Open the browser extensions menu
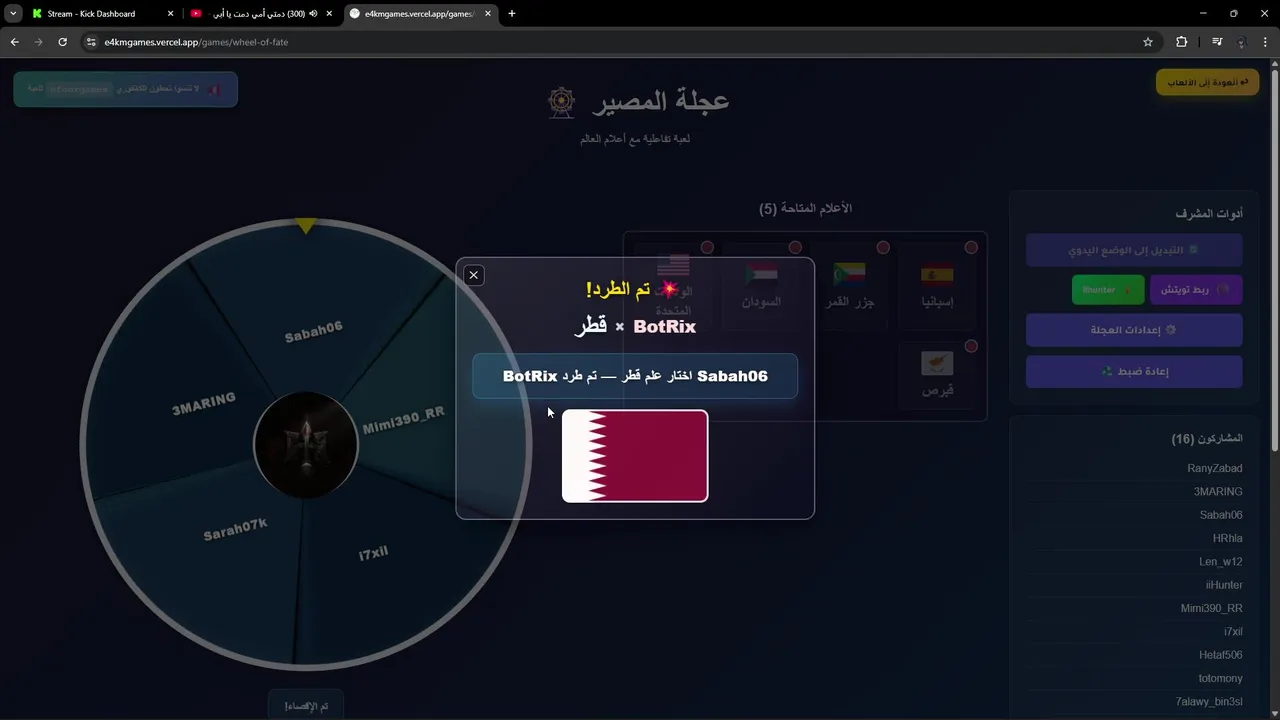This screenshot has width=1280, height=720. (1182, 42)
